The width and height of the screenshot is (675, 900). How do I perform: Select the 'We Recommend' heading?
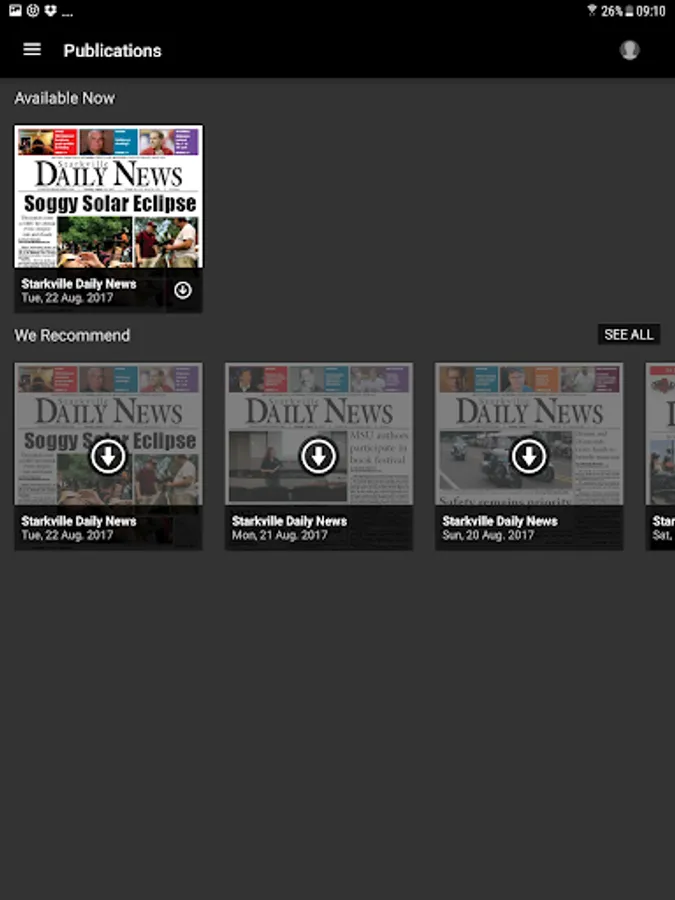pos(72,335)
